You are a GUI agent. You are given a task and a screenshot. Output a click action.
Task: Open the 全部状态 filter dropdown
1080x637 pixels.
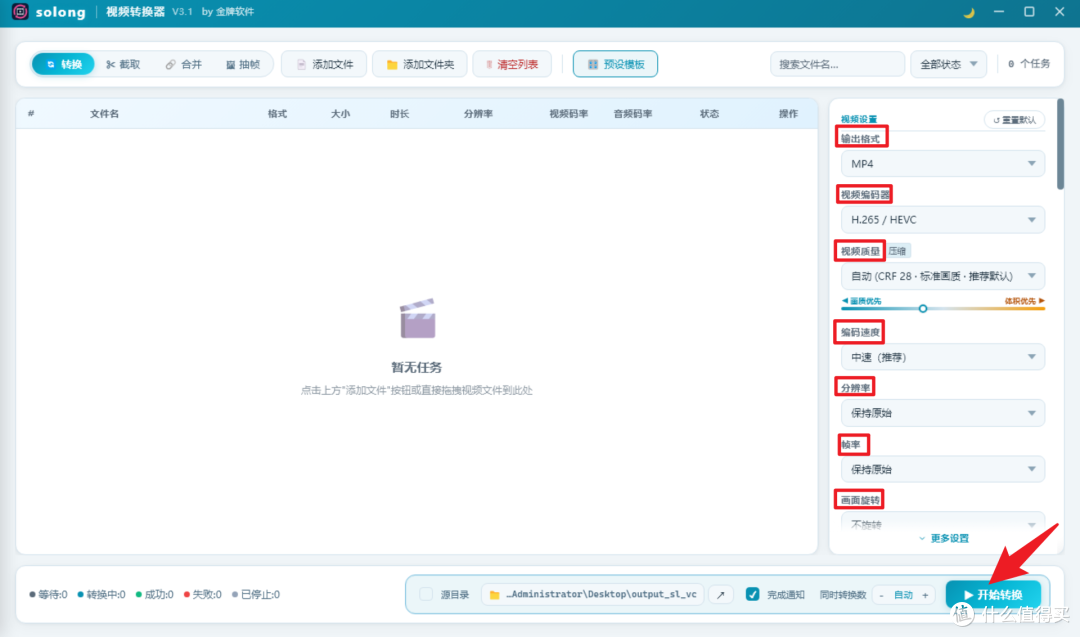[948, 64]
